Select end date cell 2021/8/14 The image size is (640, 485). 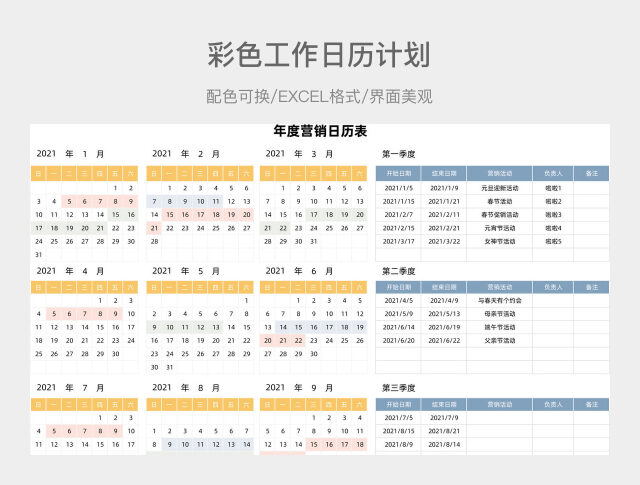pyautogui.click(x=444, y=444)
